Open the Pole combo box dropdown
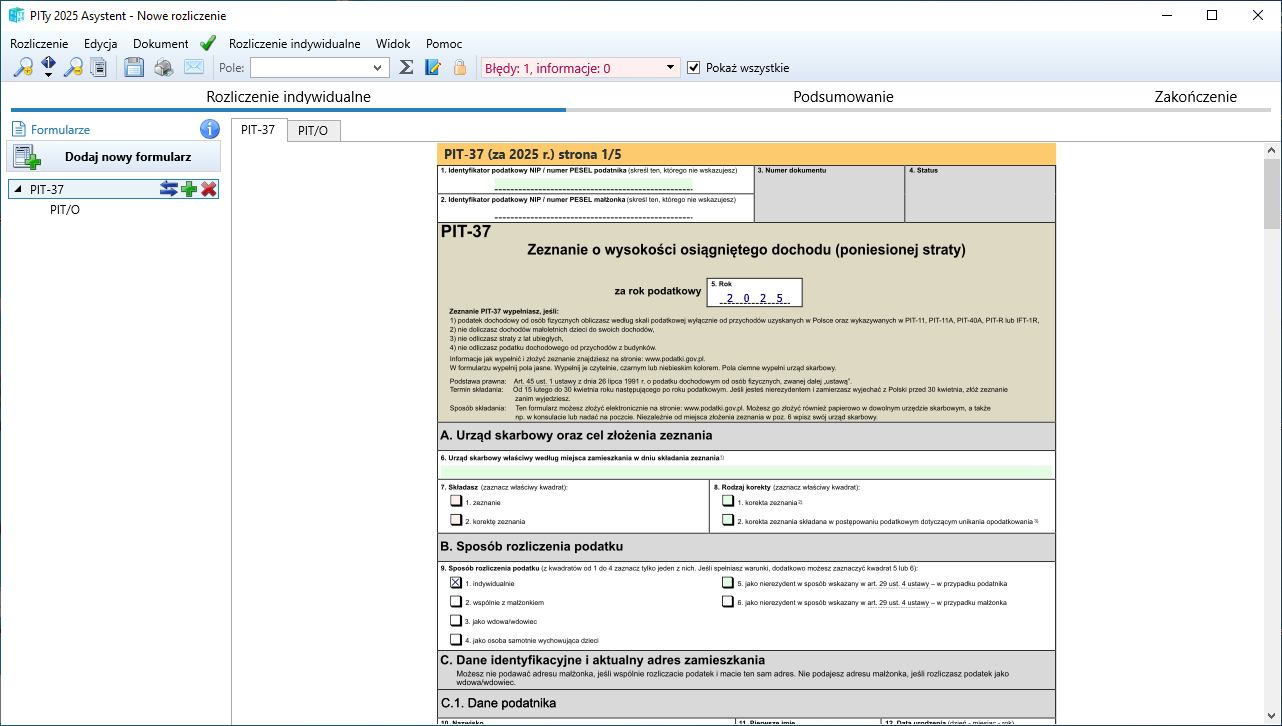The width and height of the screenshot is (1282, 726). (378, 68)
